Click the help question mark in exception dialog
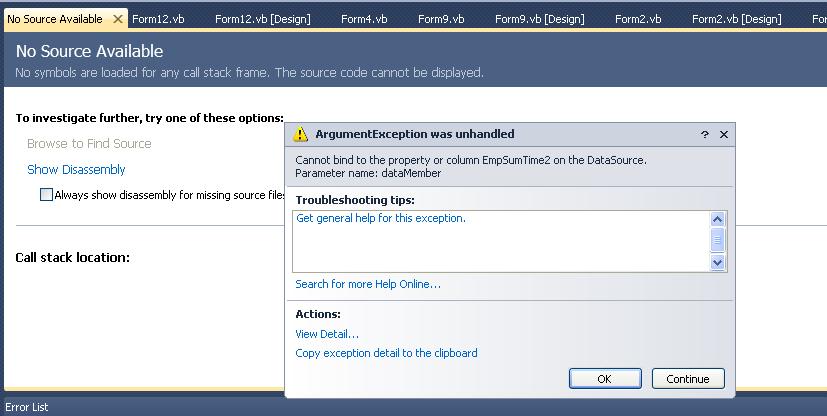 pyautogui.click(x=705, y=134)
